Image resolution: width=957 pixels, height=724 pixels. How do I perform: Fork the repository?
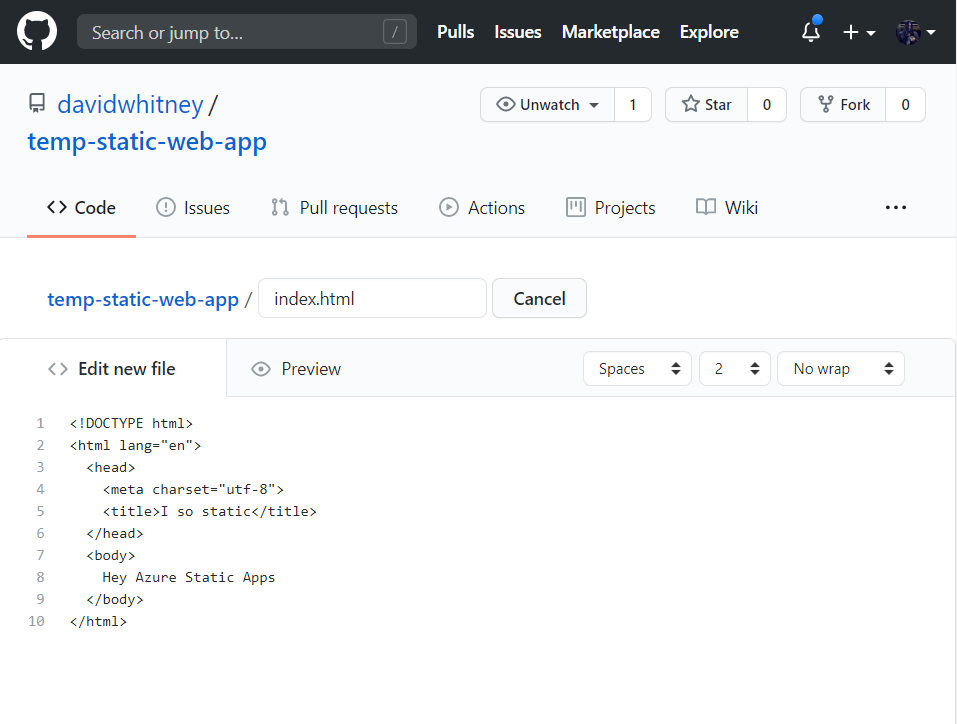tap(843, 105)
